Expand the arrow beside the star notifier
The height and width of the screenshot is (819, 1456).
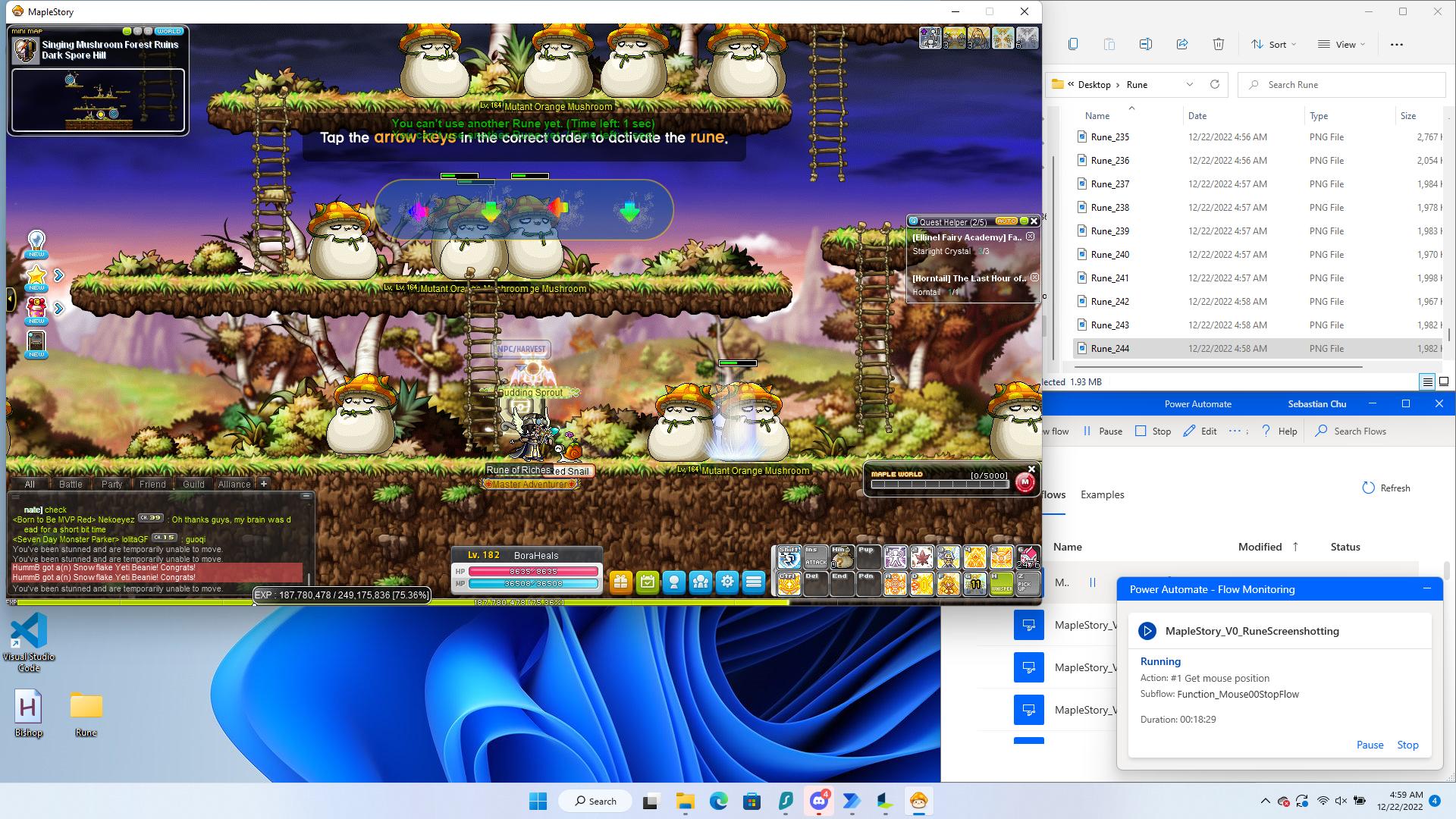58,275
